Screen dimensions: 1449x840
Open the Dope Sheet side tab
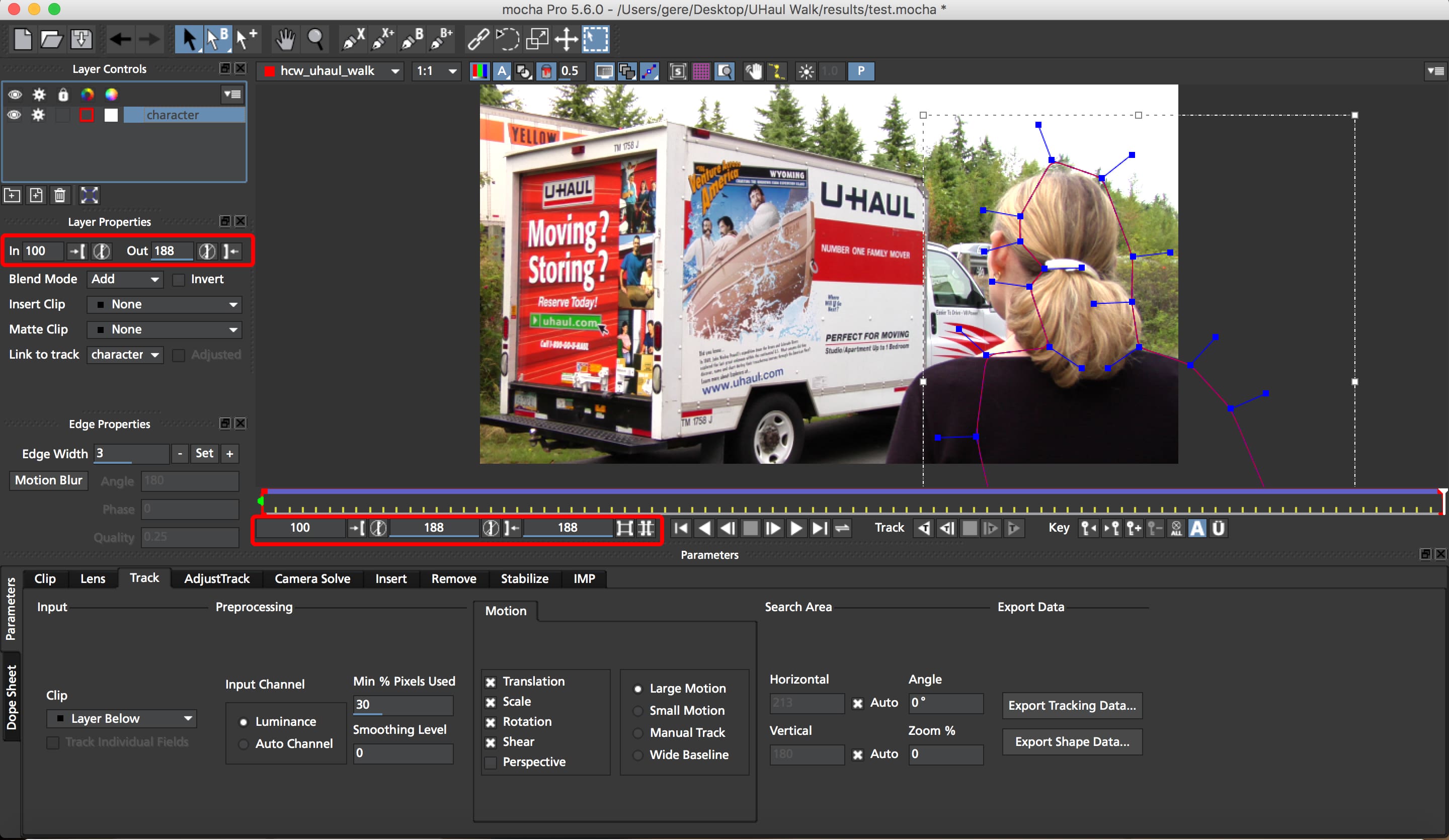[x=11, y=697]
